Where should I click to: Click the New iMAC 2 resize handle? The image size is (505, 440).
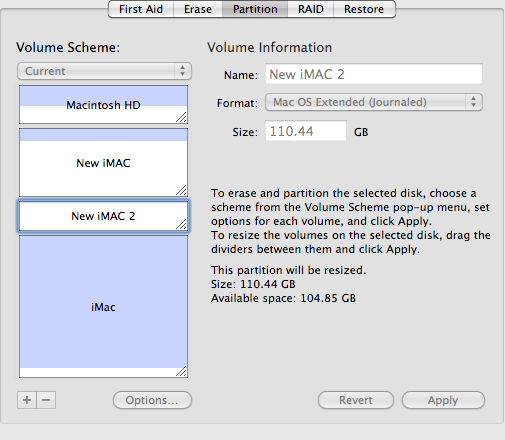pyautogui.click(x=182, y=224)
